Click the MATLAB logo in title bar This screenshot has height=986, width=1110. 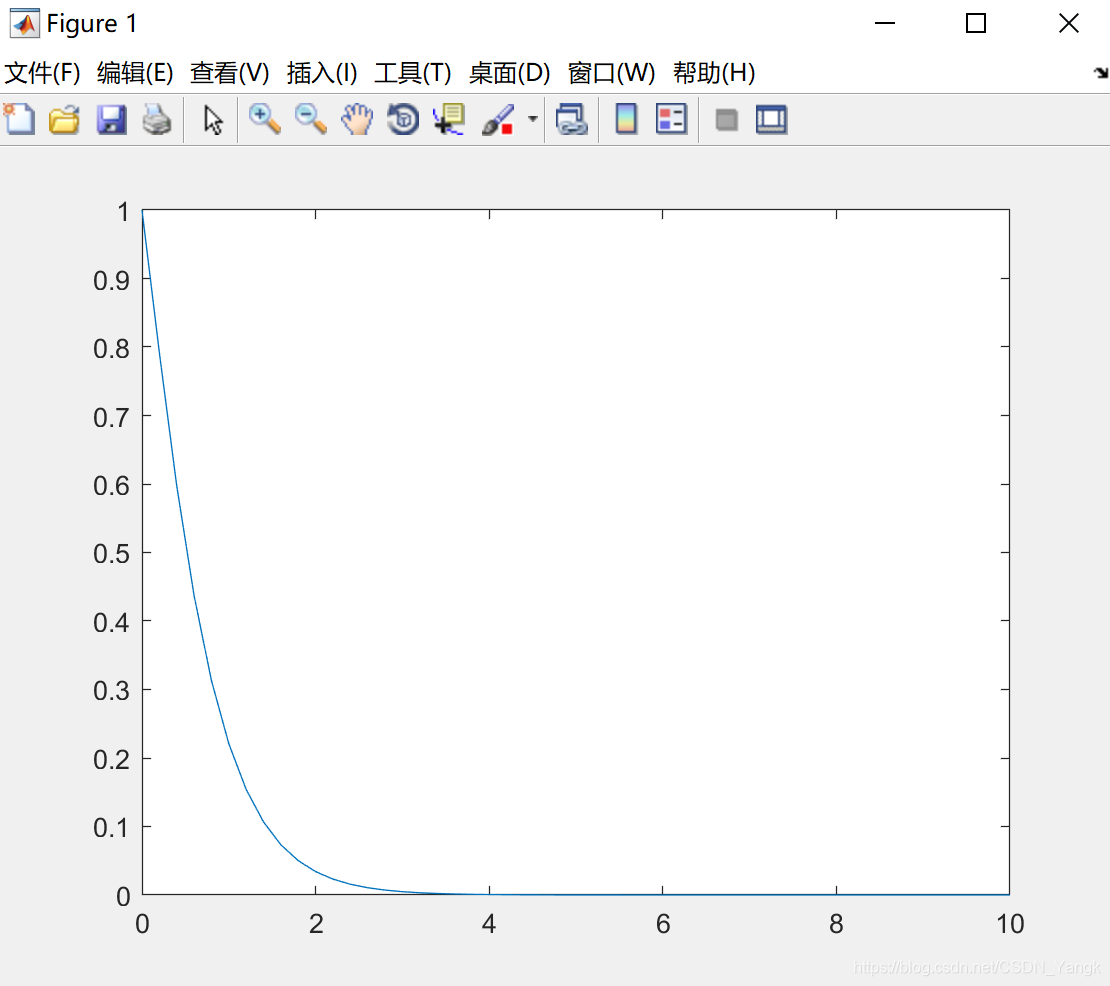coord(24,23)
